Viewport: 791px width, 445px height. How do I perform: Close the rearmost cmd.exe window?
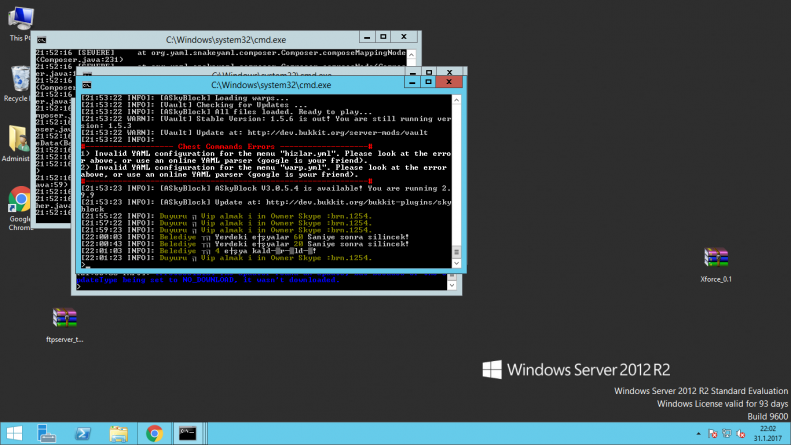pos(404,37)
